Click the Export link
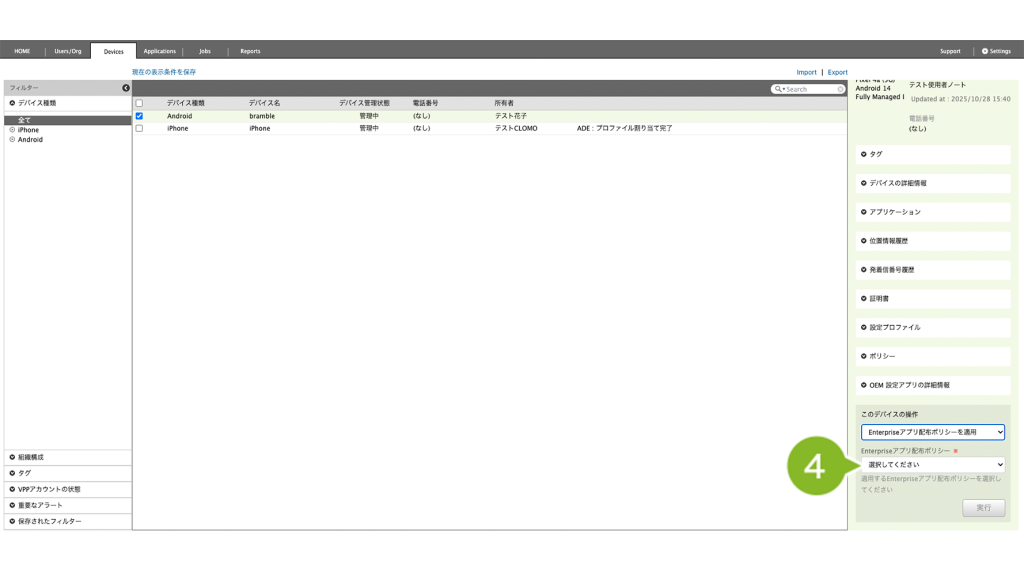Screen dimensions: 1024x576 tap(837, 72)
